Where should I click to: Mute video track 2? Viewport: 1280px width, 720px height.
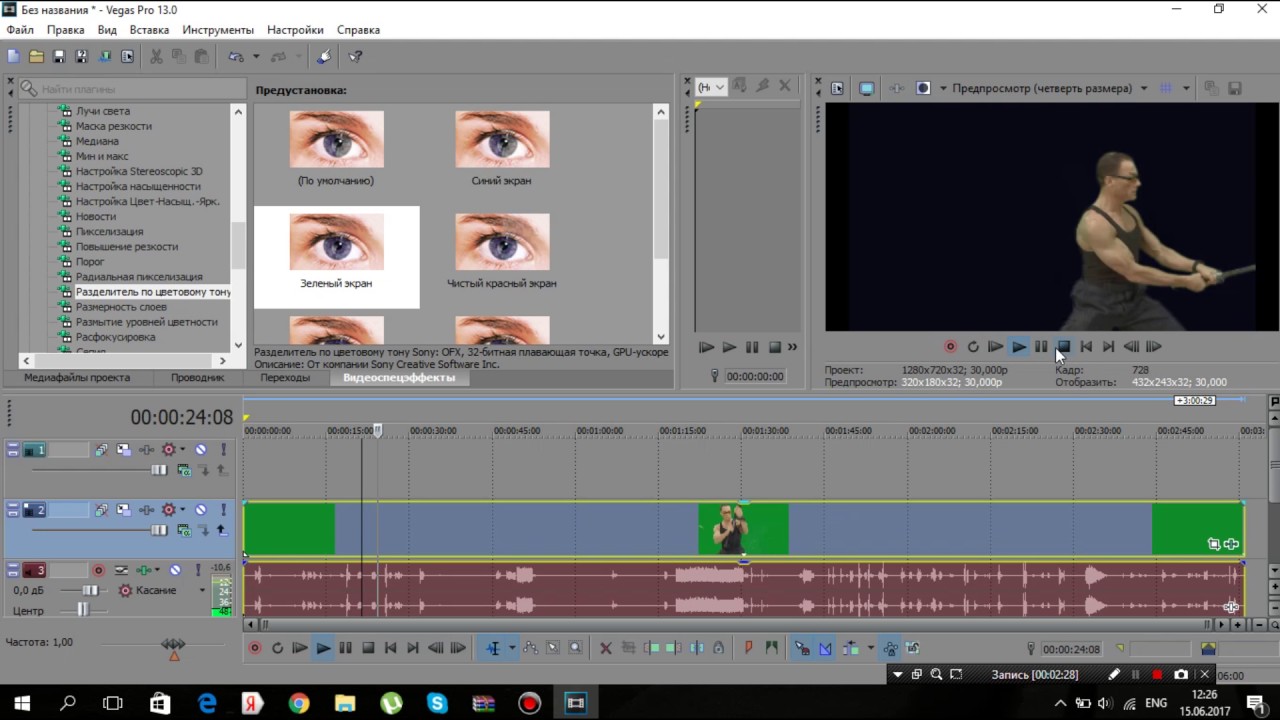point(201,510)
